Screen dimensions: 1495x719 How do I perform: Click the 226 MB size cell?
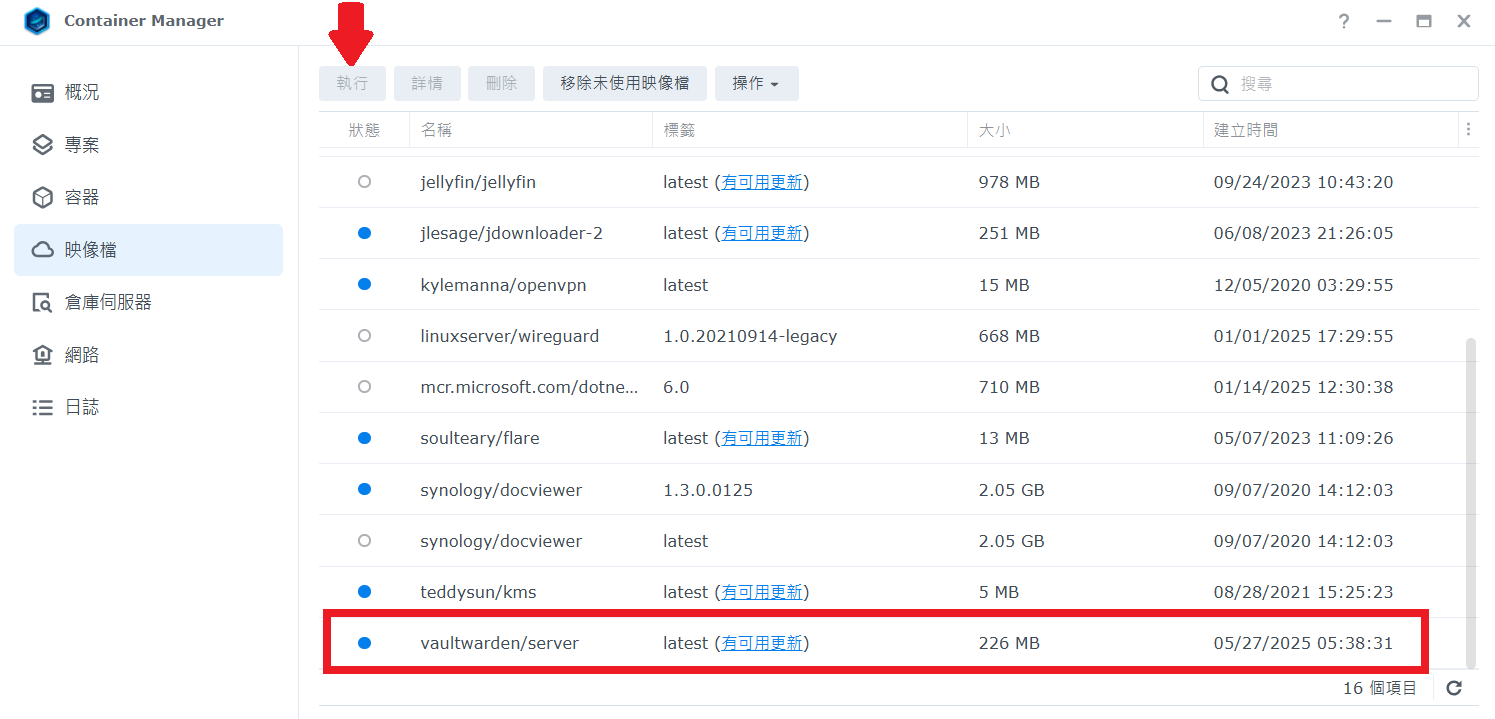tap(1009, 643)
